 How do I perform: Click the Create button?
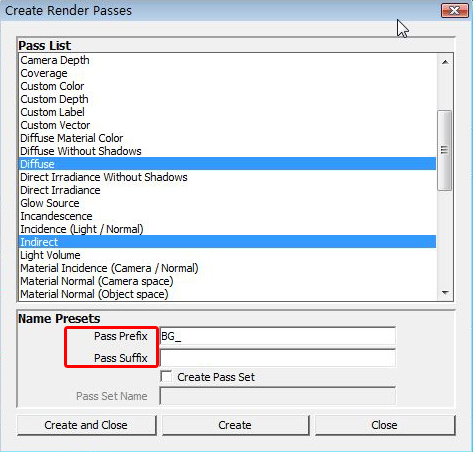(235, 425)
